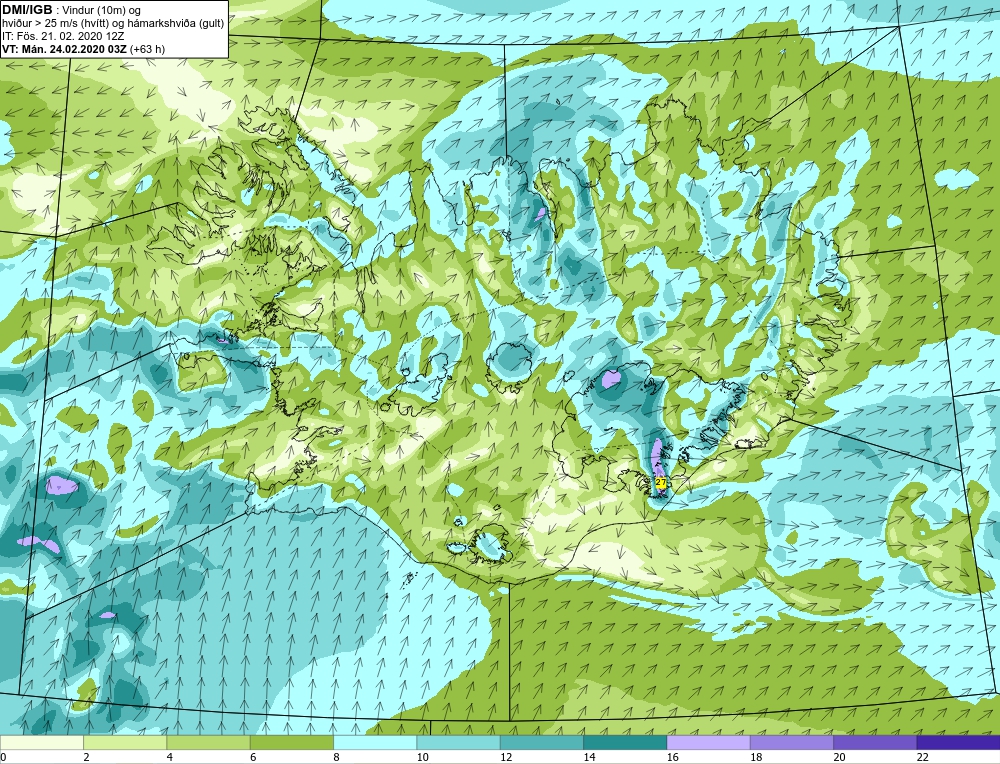Click the legend label '2'
Image resolution: width=1000 pixels, height=764 pixels.
pos(86,757)
